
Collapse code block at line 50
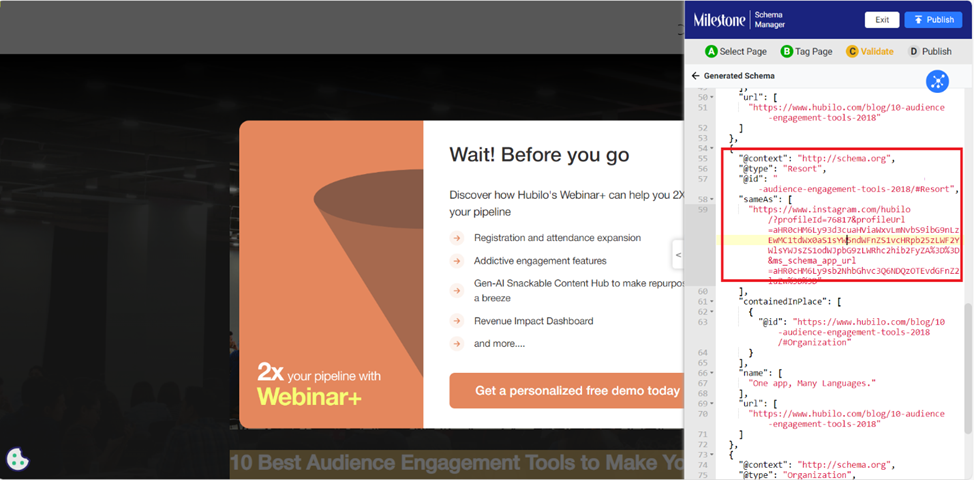[712, 97]
